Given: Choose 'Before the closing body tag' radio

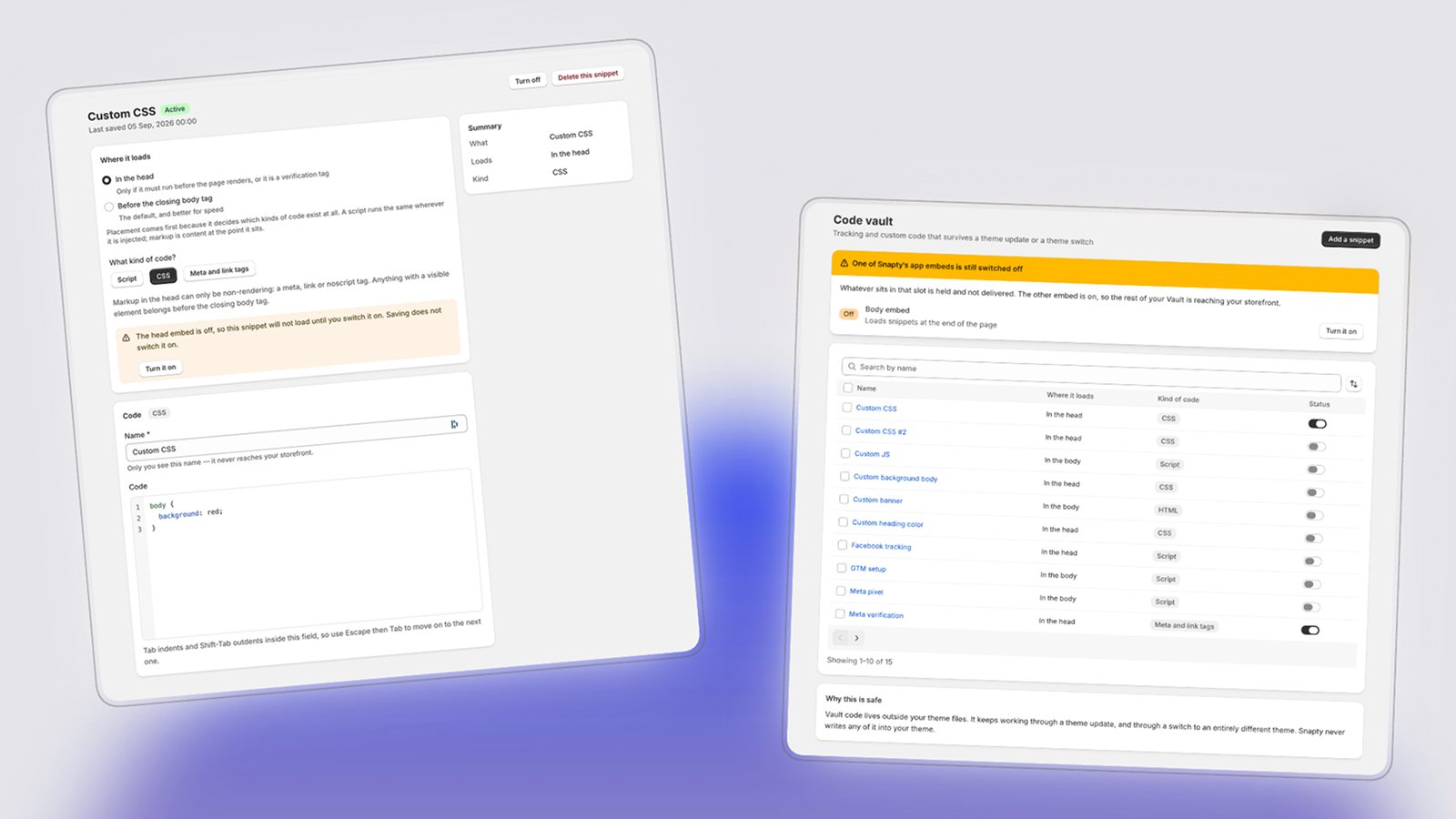Looking at the screenshot, I should point(109,207).
